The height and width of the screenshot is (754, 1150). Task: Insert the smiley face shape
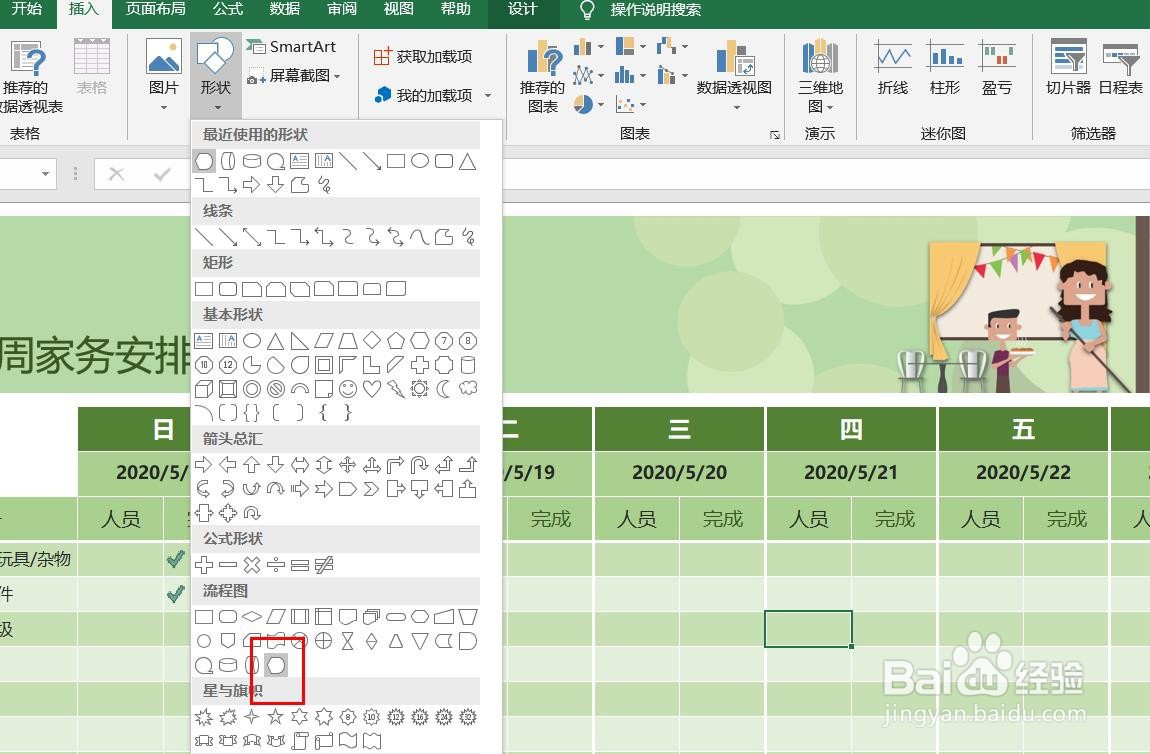(x=348, y=389)
